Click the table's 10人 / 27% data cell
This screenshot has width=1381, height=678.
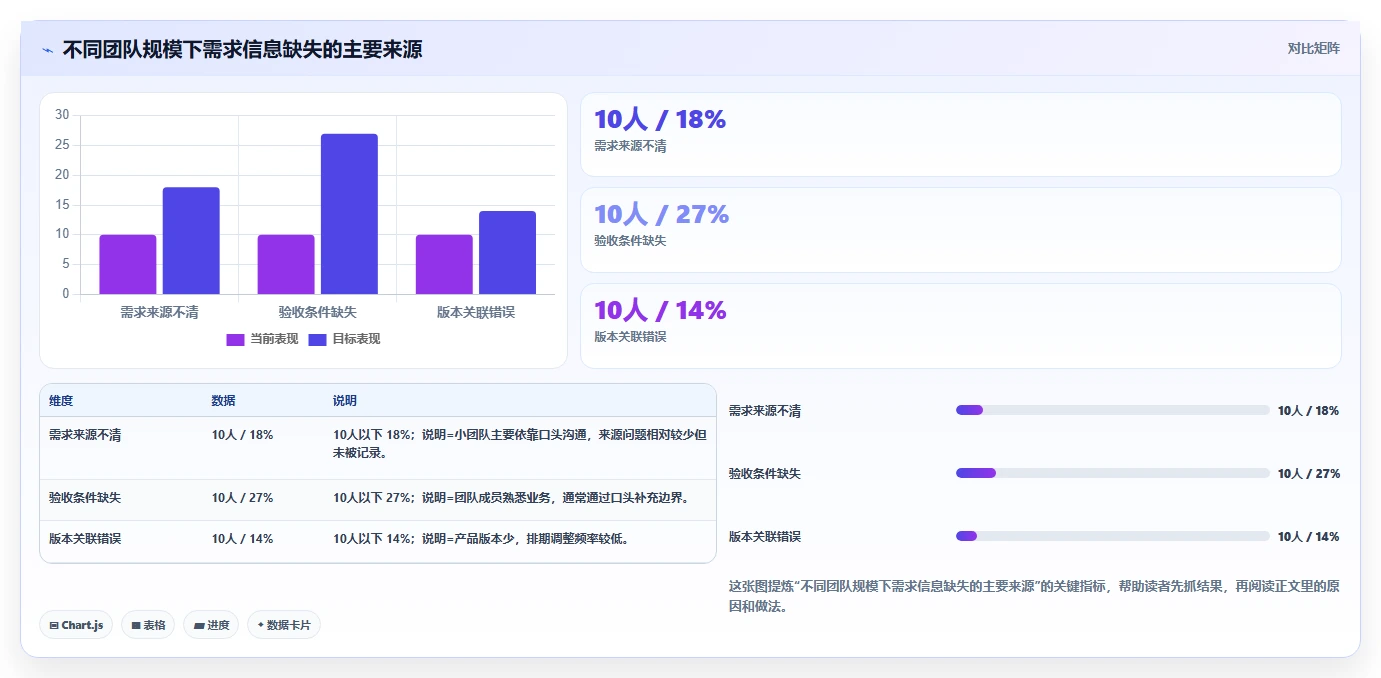[242, 497]
